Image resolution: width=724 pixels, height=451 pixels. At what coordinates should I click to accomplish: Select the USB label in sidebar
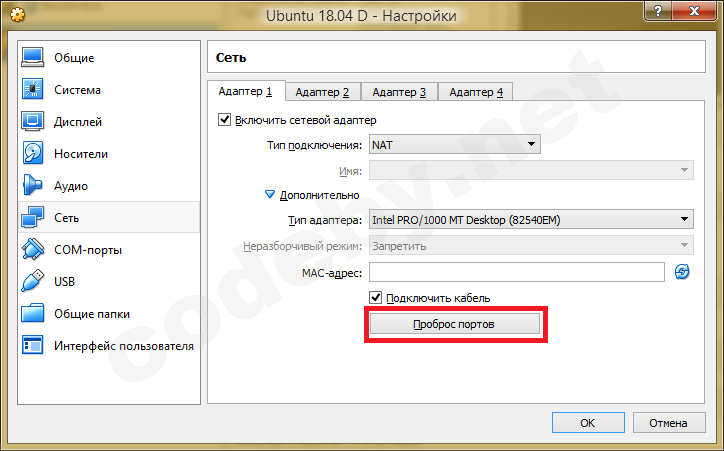click(x=65, y=282)
